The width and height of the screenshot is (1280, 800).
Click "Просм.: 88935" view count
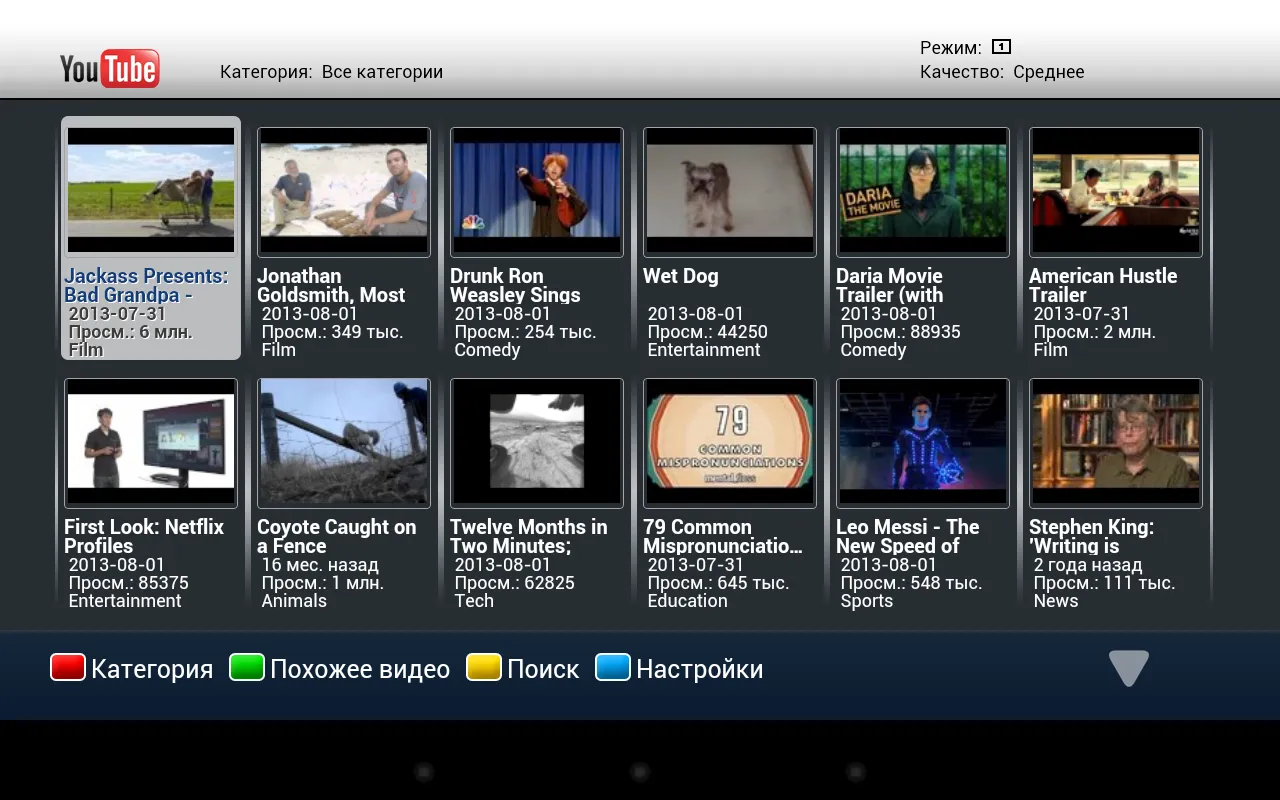(x=901, y=332)
